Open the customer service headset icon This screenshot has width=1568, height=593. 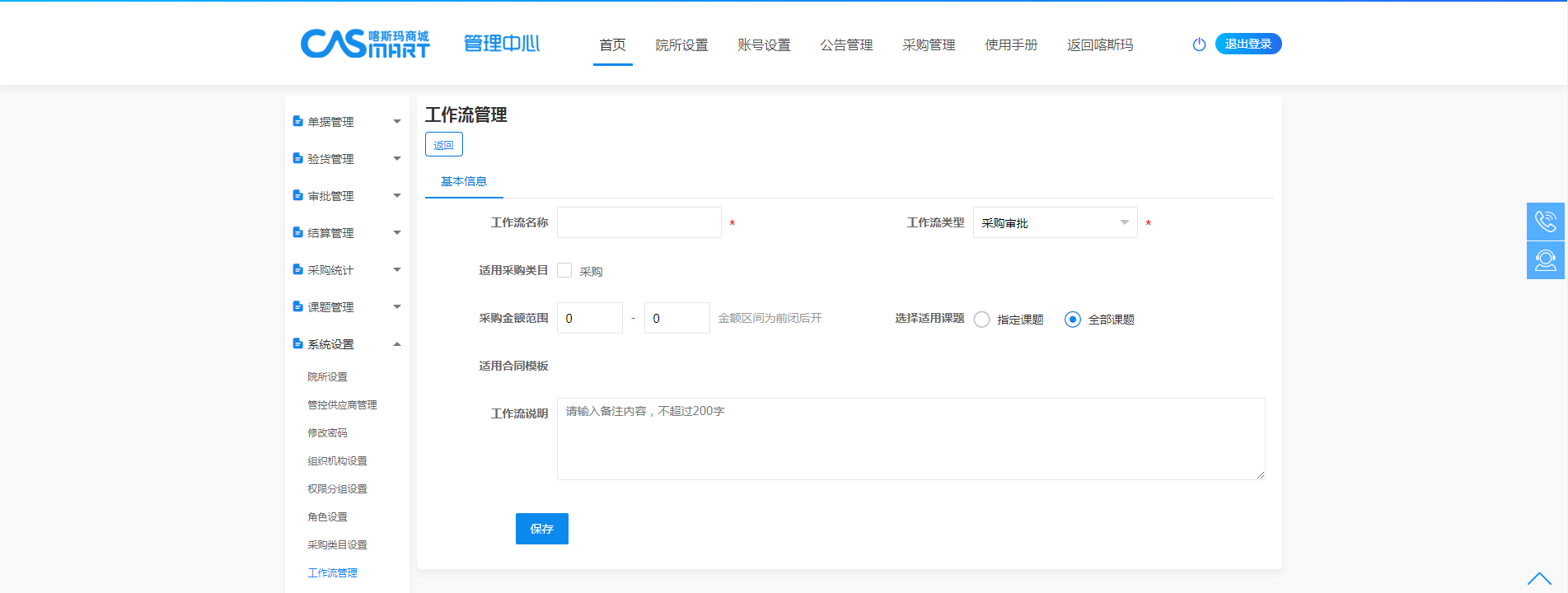click(x=1545, y=260)
